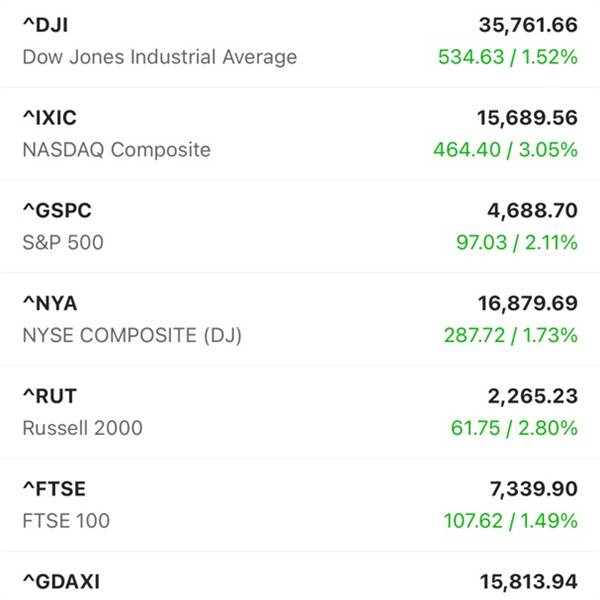Open the ^RUT ticker symbol
This screenshot has height=600, width=600.
50,396
